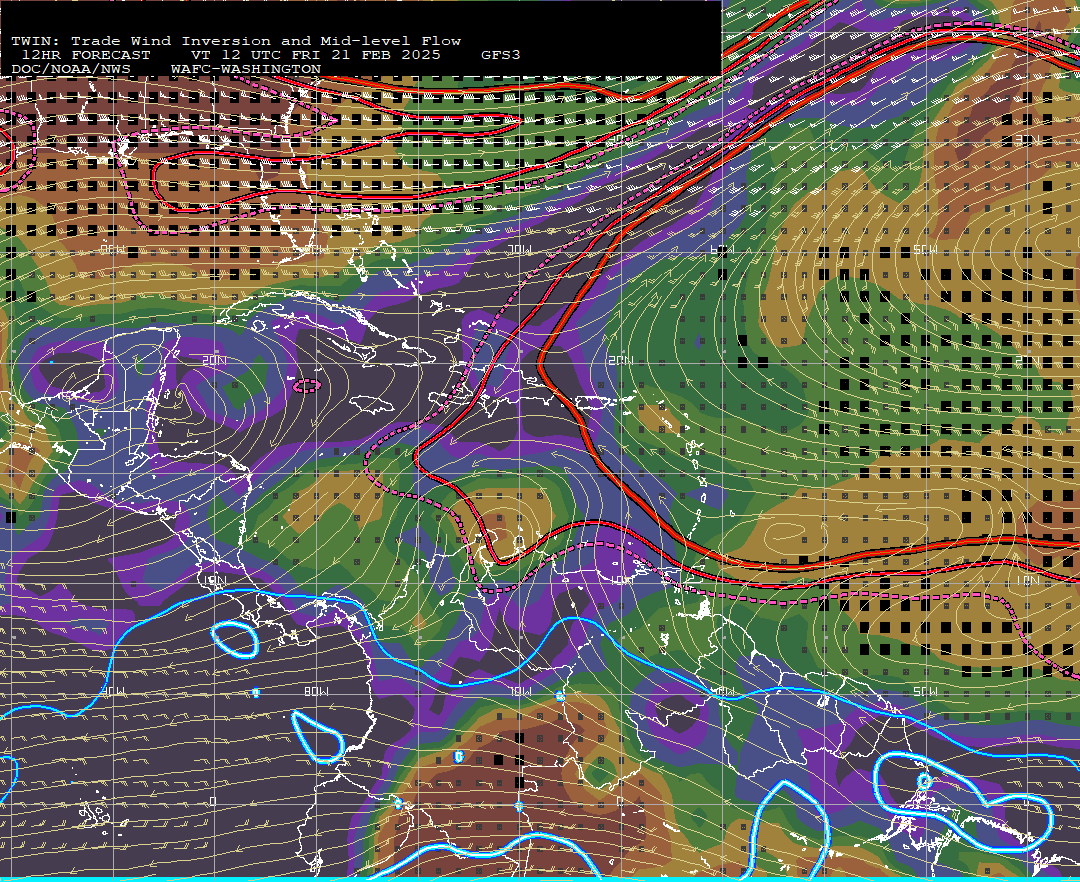Select the 'DOC/NOAA/NWS' source text
1080x882 pixels.
coord(71,69)
